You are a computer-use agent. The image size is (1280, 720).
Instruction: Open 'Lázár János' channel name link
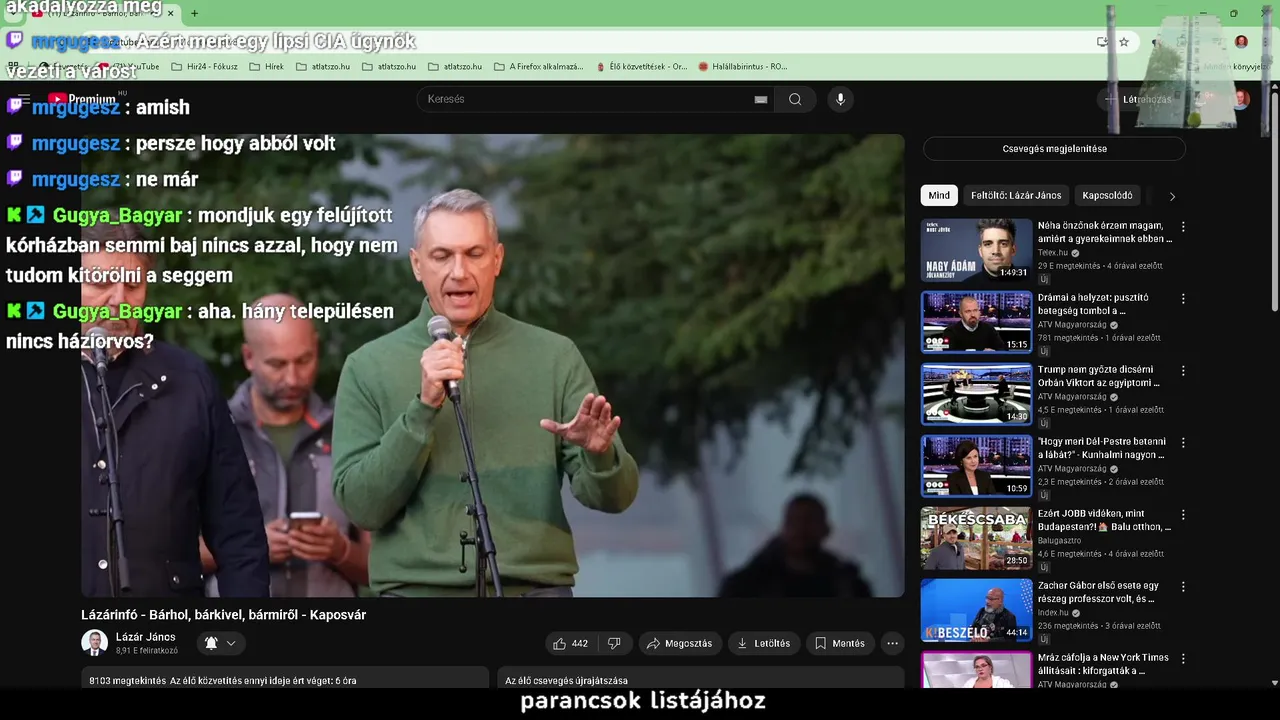pyautogui.click(x=145, y=637)
